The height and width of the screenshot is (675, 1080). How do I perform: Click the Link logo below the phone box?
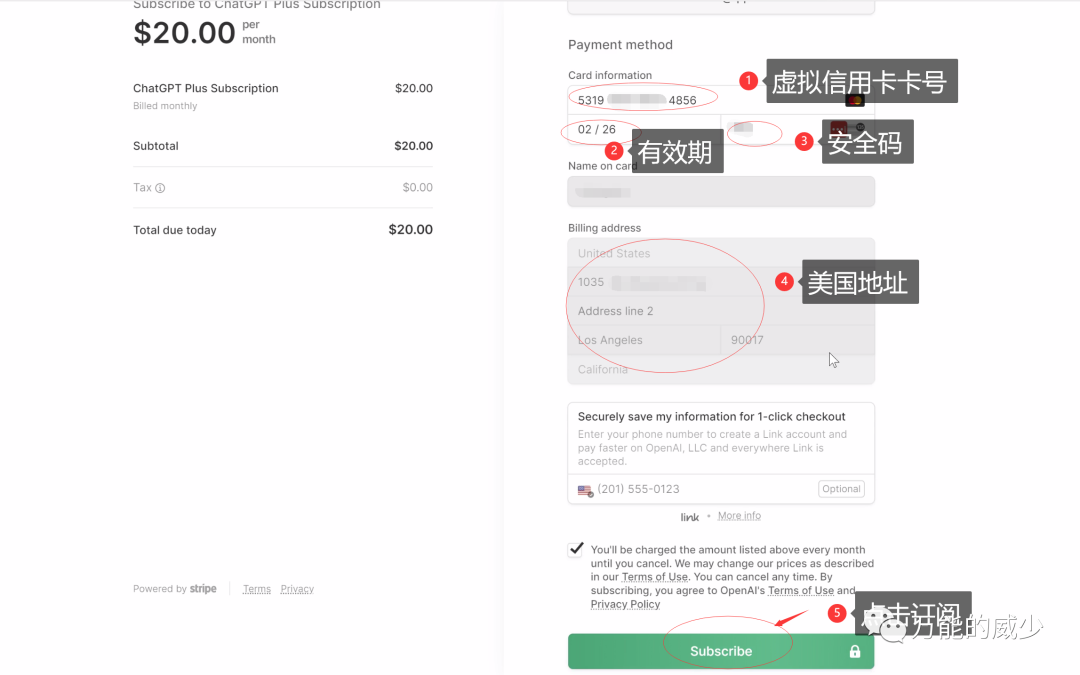point(690,517)
